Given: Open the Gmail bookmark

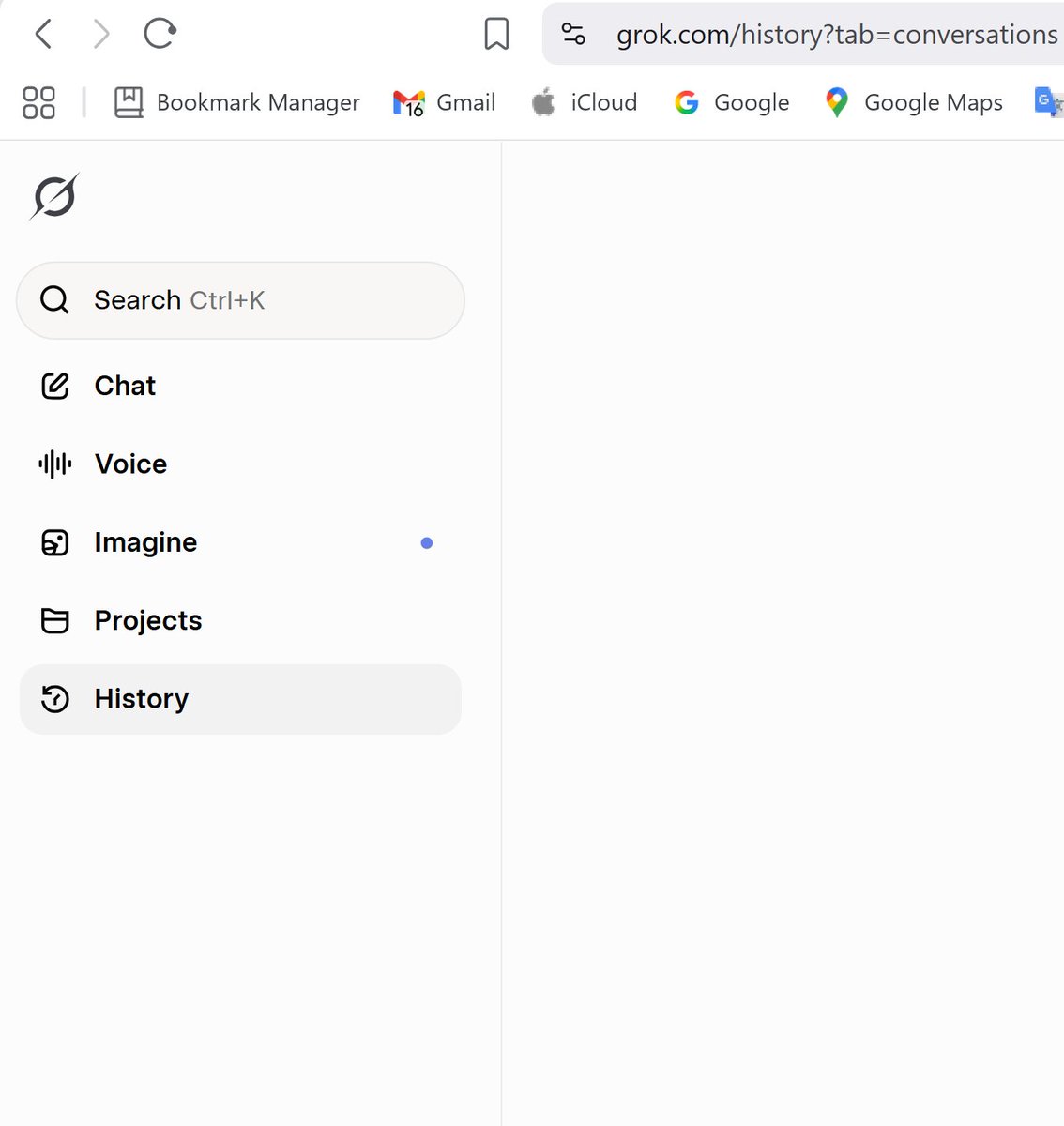Looking at the screenshot, I should point(444,102).
